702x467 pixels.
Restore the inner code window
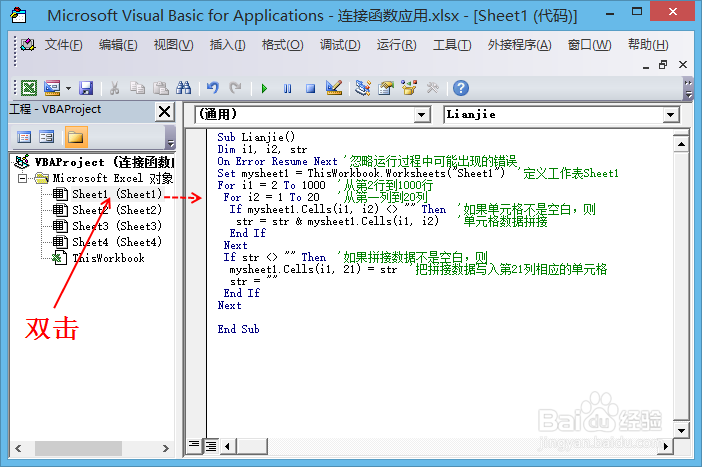click(663, 65)
